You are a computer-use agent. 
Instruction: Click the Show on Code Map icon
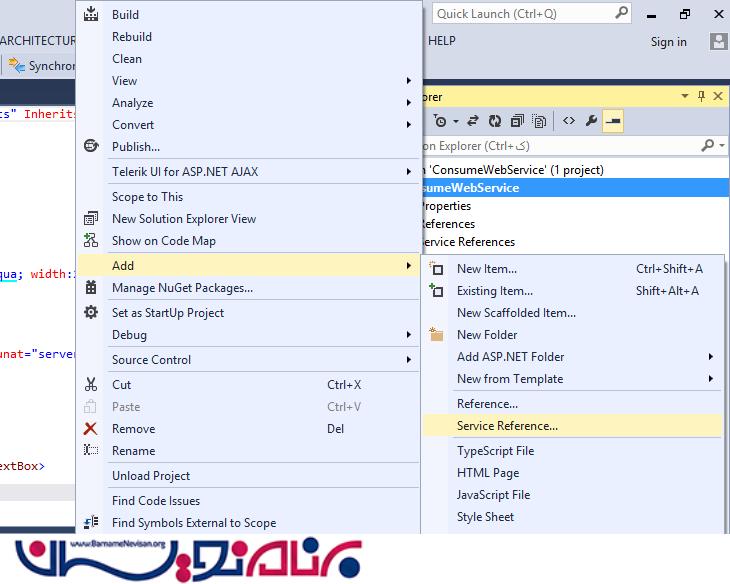pyautogui.click(x=91, y=240)
